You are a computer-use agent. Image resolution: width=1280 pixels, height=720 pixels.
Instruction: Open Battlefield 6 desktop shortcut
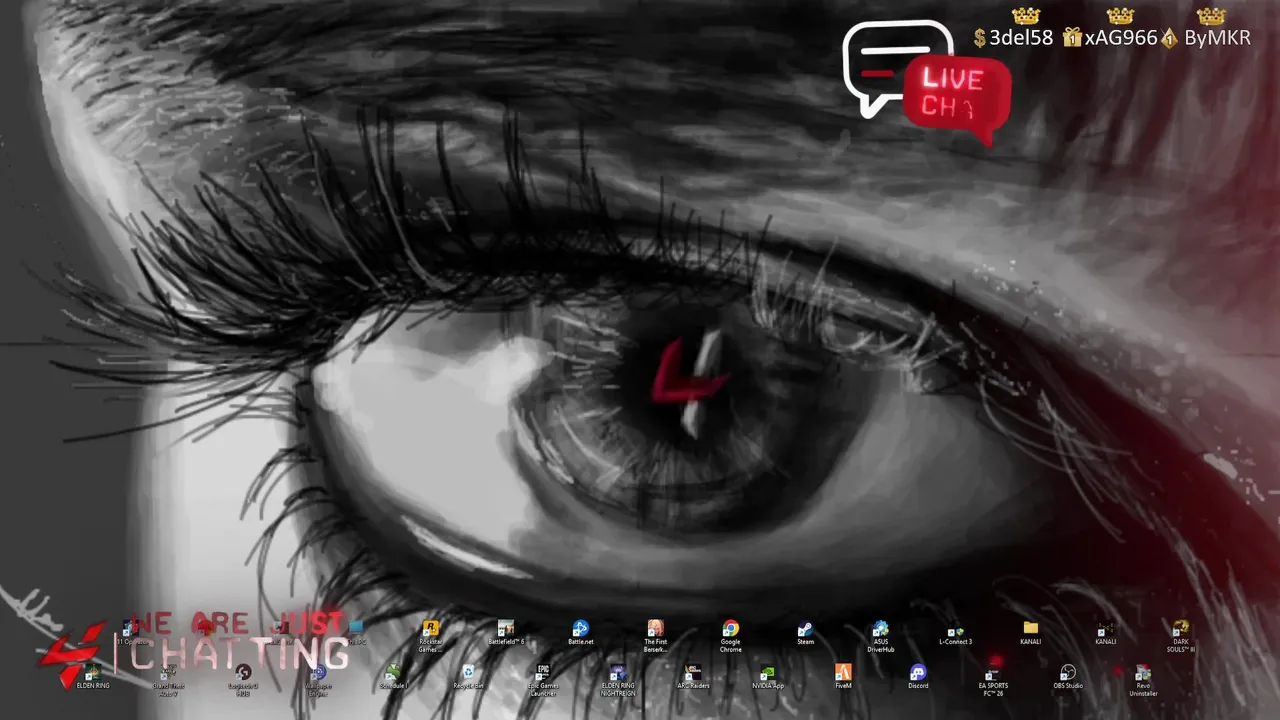(x=506, y=633)
